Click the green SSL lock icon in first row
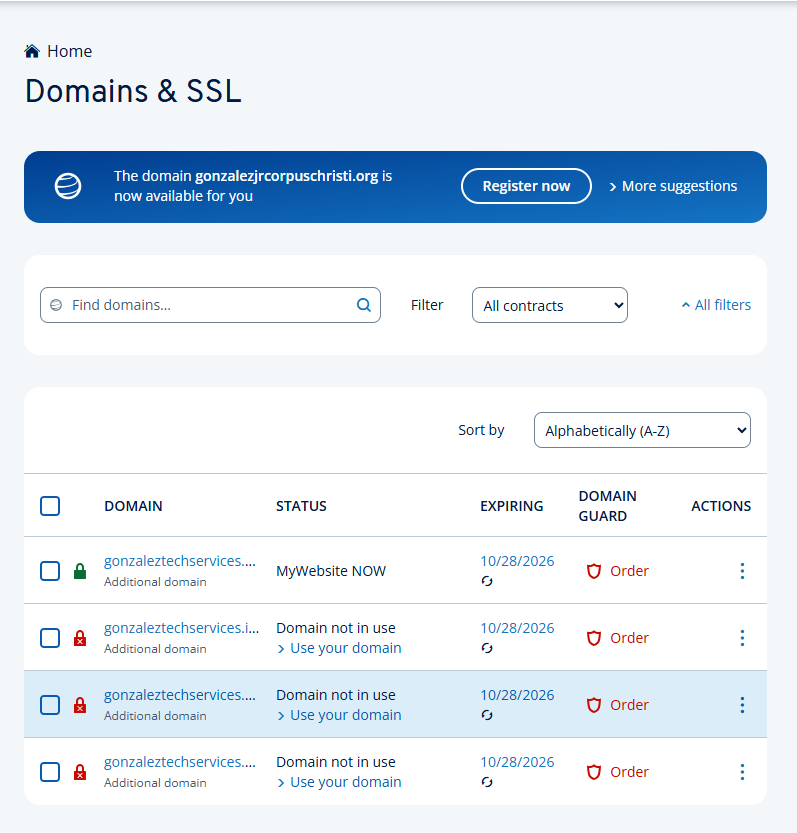 tap(80, 572)
